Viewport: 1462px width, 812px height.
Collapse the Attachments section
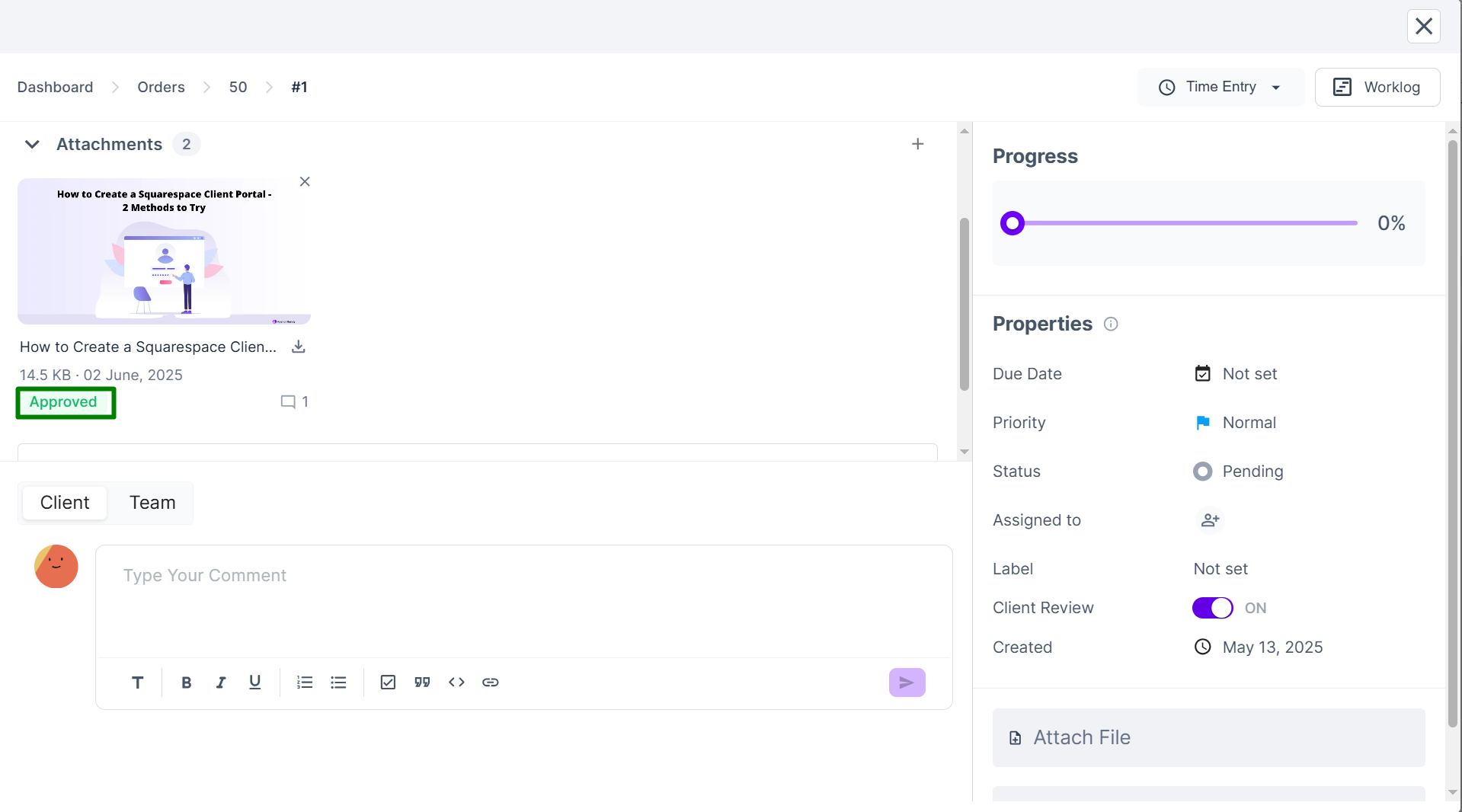click(32, 145)
